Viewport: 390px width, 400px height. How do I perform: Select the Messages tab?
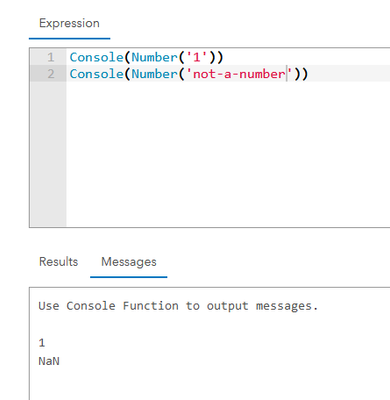click(x=129, y=262)
